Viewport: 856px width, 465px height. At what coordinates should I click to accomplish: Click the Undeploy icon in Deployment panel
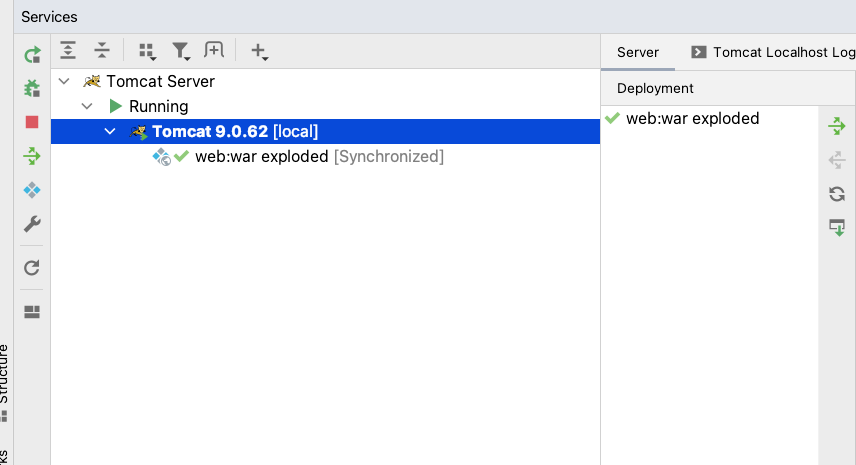[x=836, y=160]
